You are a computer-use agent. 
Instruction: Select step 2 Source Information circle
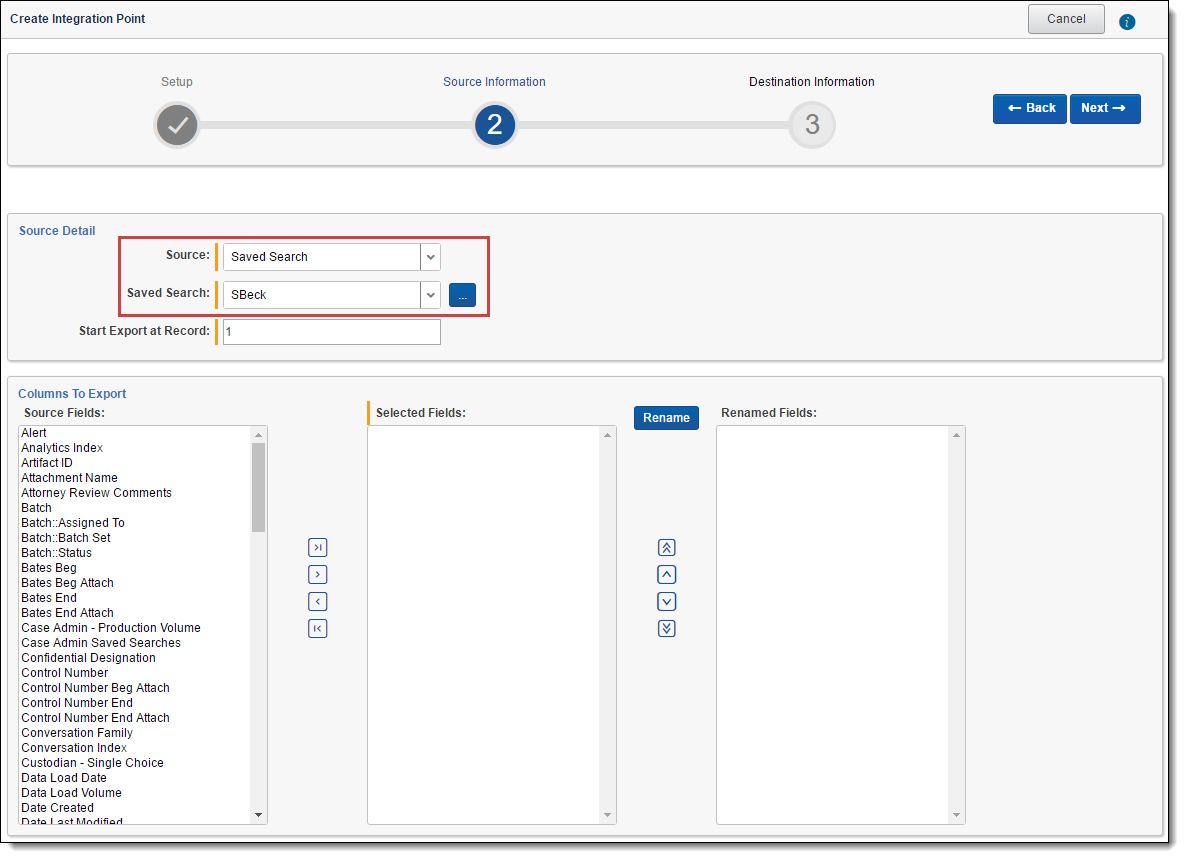pos(495,125)
